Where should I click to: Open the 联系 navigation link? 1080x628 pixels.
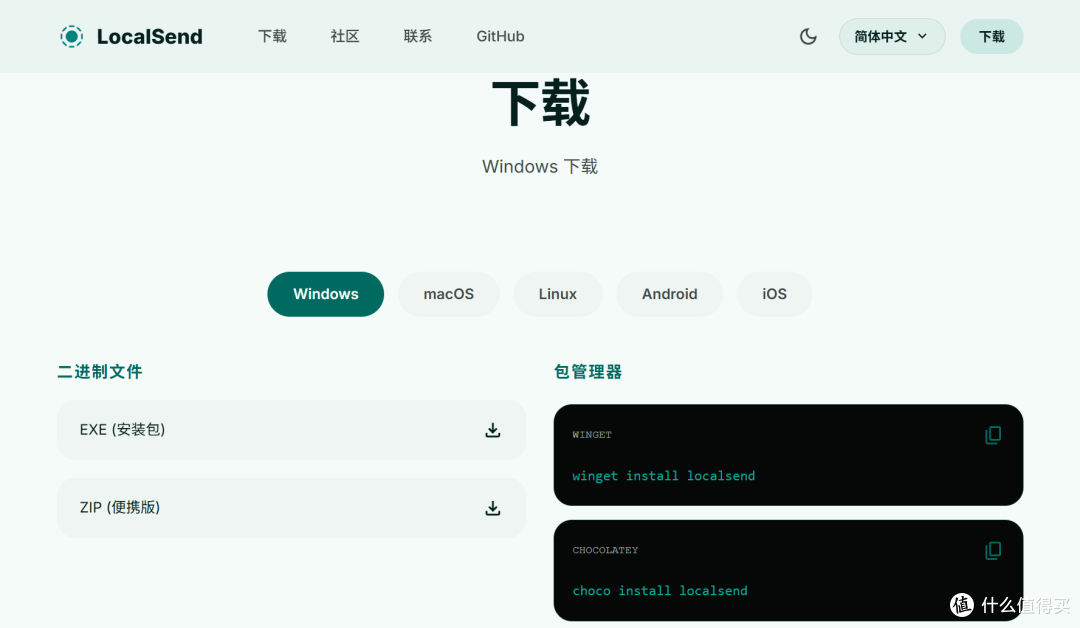point(418,36)
